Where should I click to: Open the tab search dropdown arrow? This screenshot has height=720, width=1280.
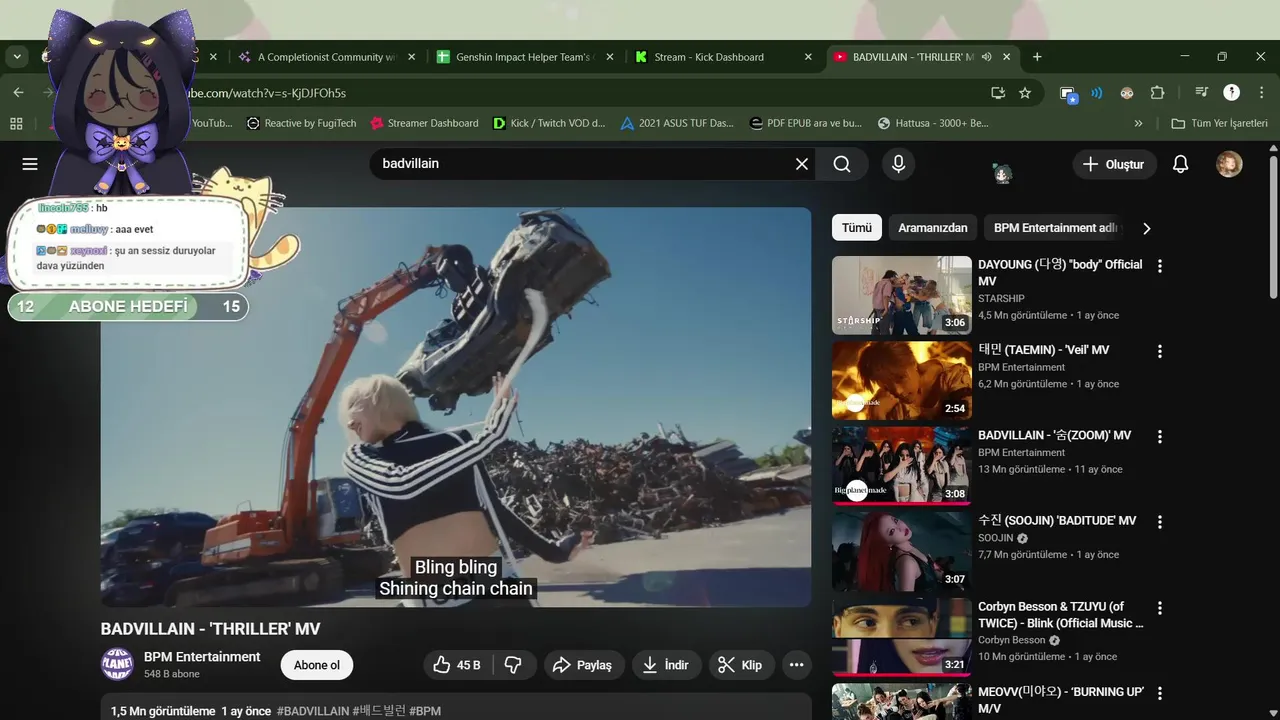point(17,57)
